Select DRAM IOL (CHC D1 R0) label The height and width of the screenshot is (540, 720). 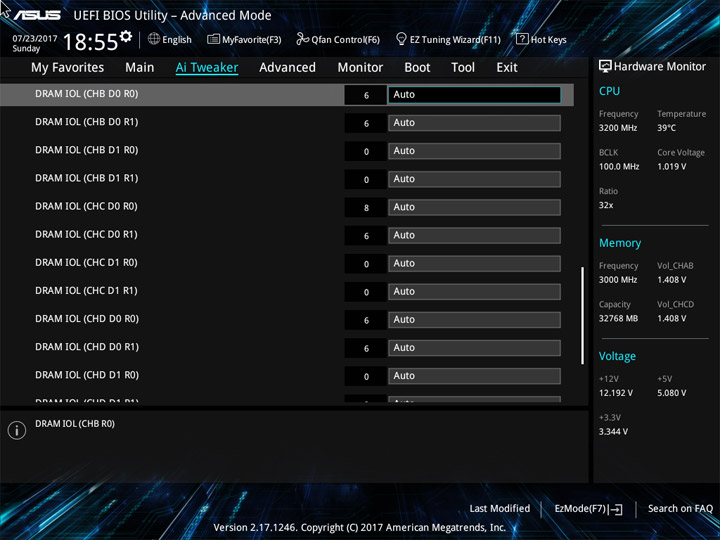pos(86,262)
